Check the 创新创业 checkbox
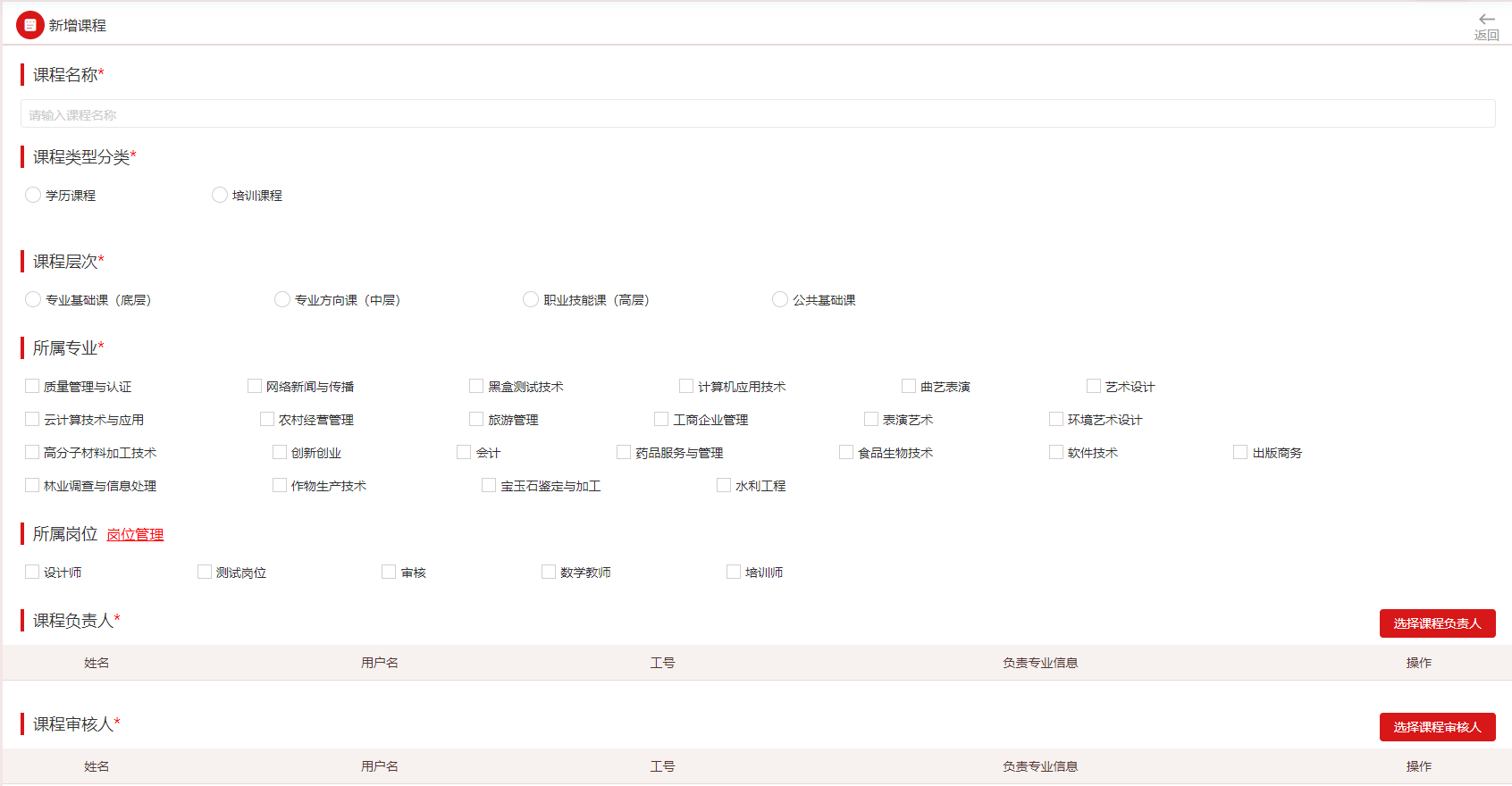This screenshot has width=1512, height=786. [280, 452]
